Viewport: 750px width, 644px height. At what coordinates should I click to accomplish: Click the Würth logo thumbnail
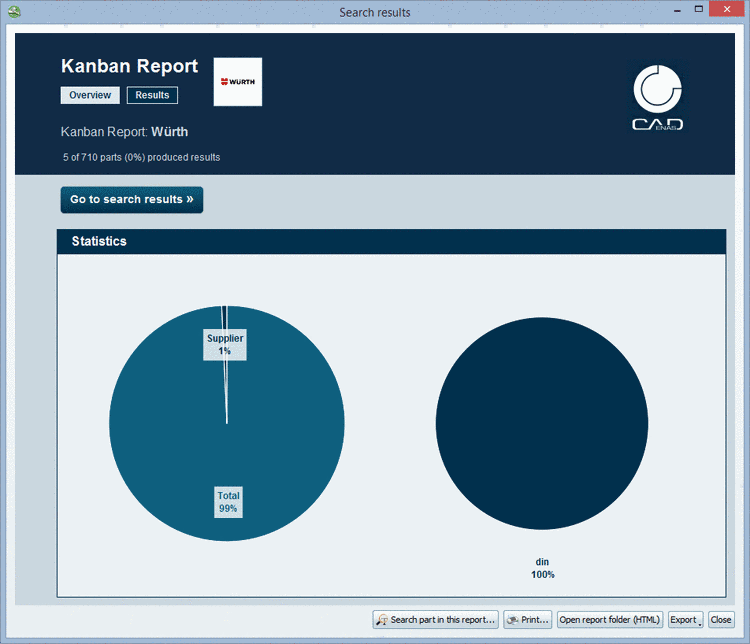[238, 82]
